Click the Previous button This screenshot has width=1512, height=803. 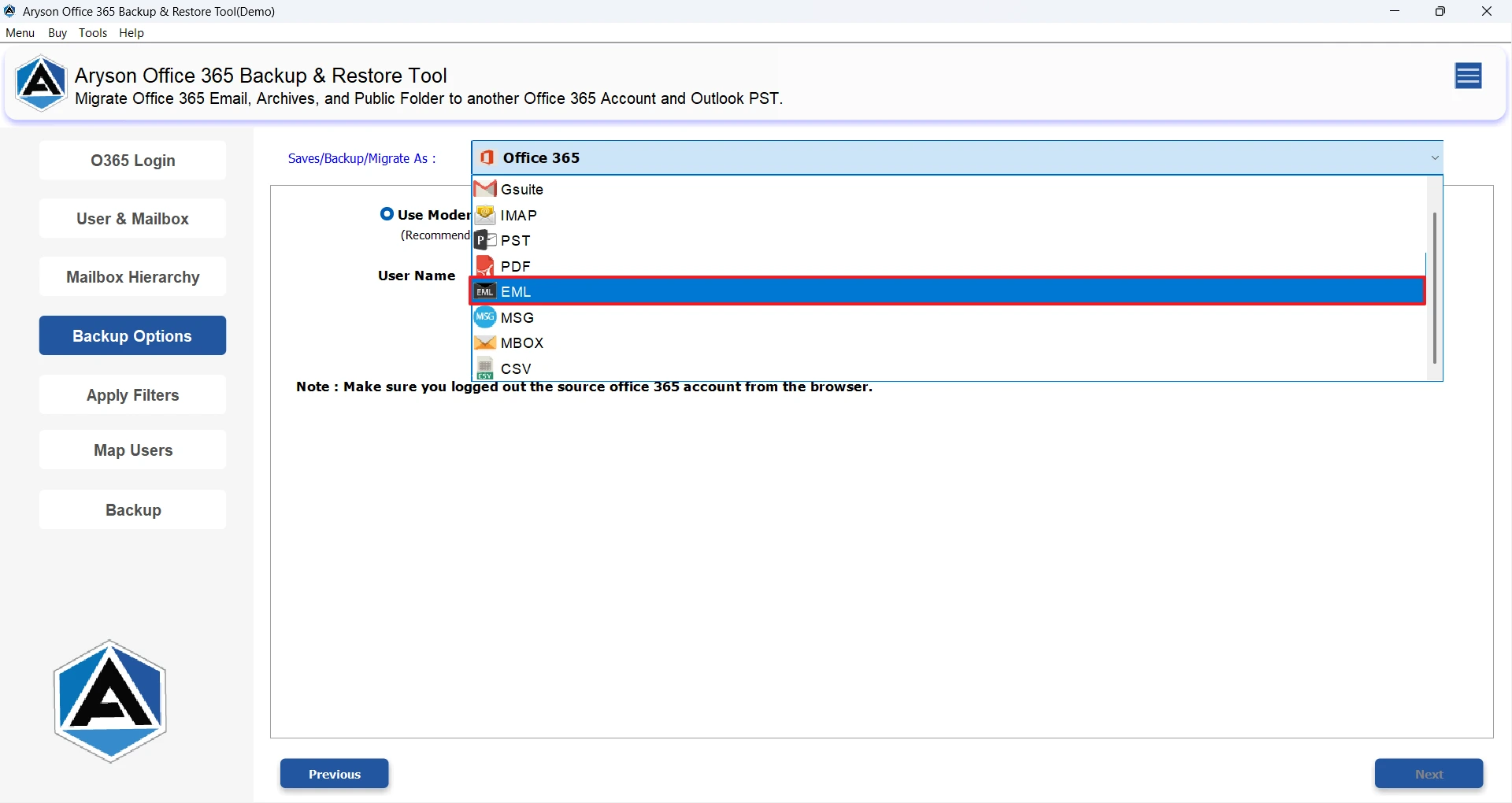click(335, 774)
